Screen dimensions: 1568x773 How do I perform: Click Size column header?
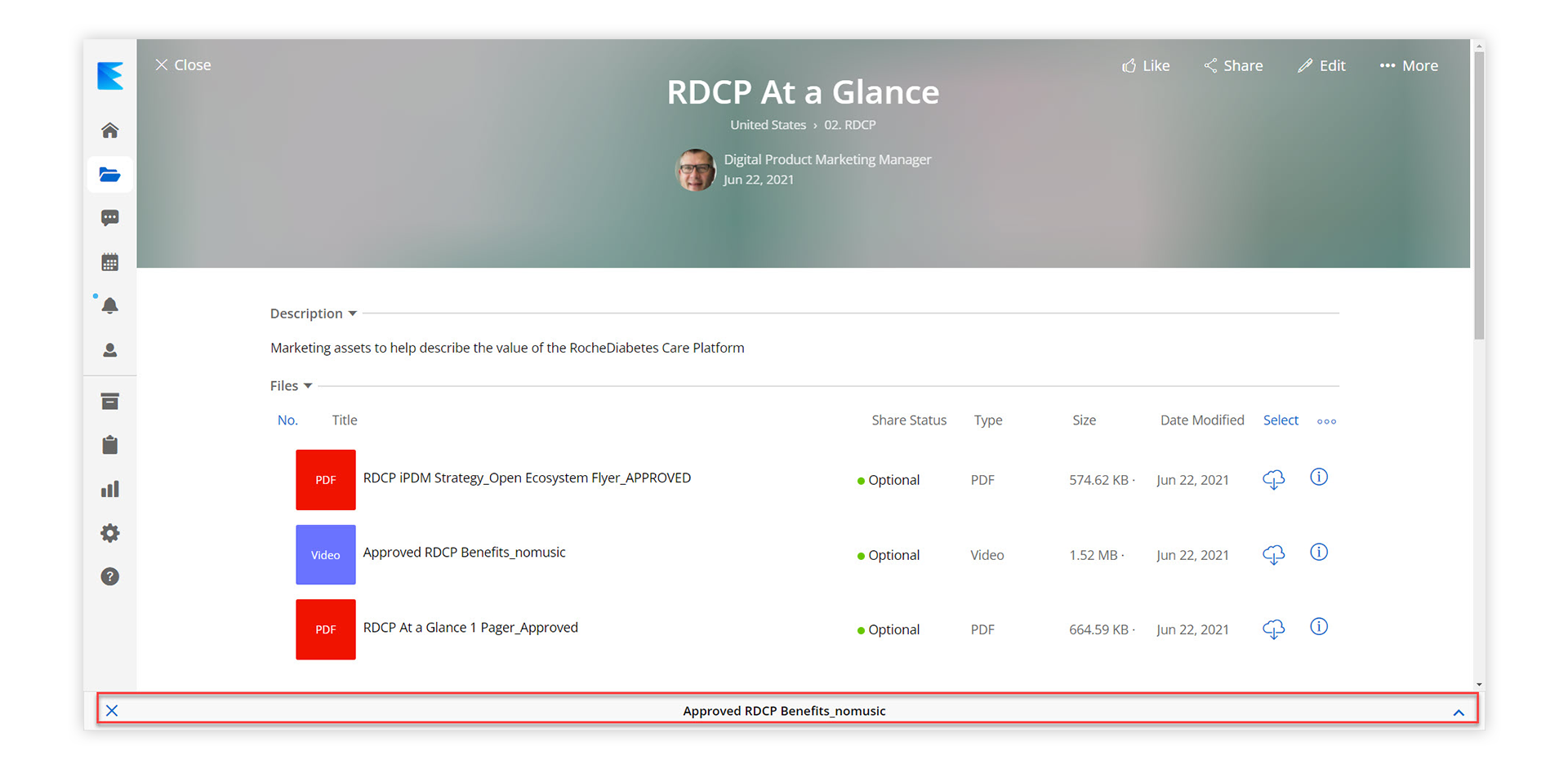click(x=1084, y=420)
